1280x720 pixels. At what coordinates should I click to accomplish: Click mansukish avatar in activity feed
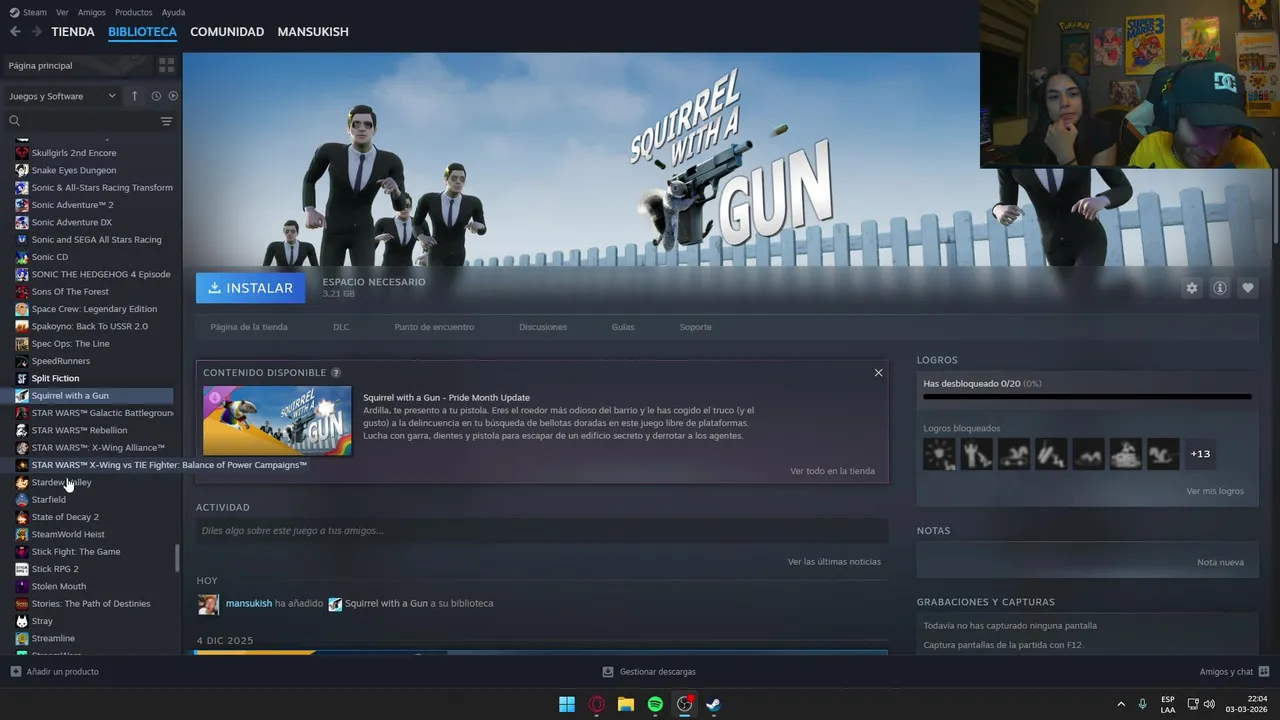(208, 604)
